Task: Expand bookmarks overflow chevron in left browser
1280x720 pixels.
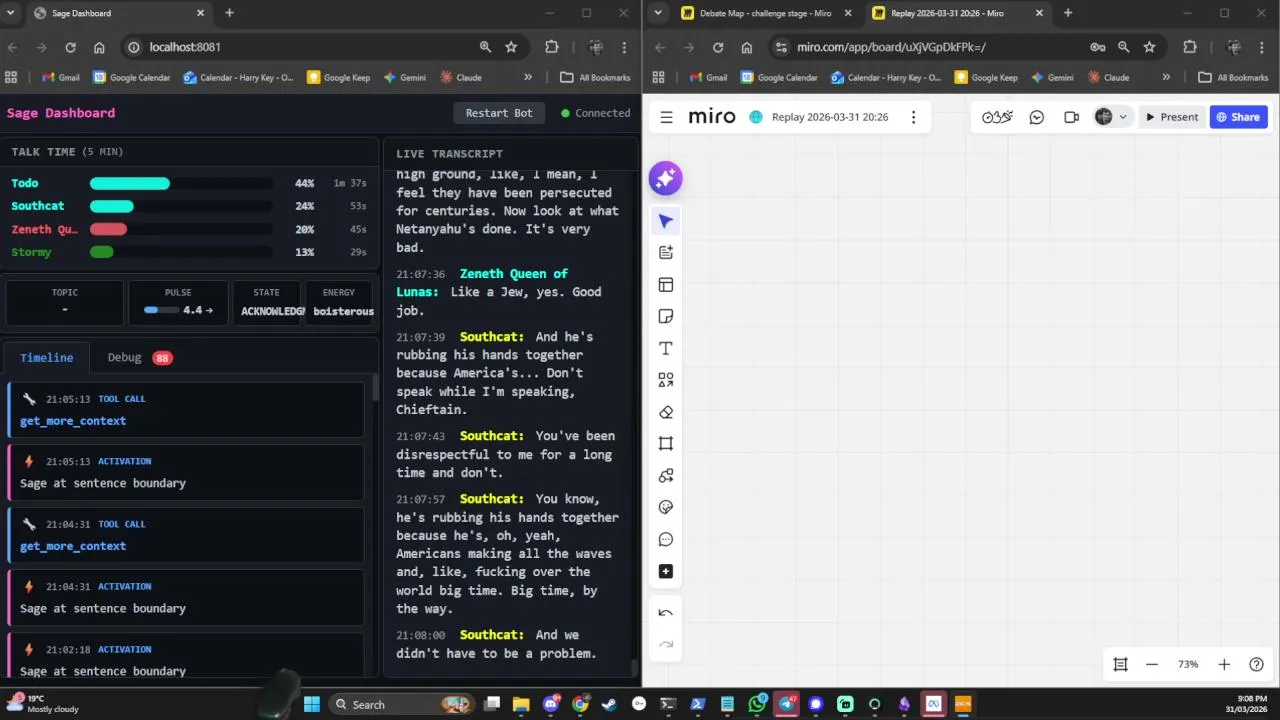Action: point(528,77)
